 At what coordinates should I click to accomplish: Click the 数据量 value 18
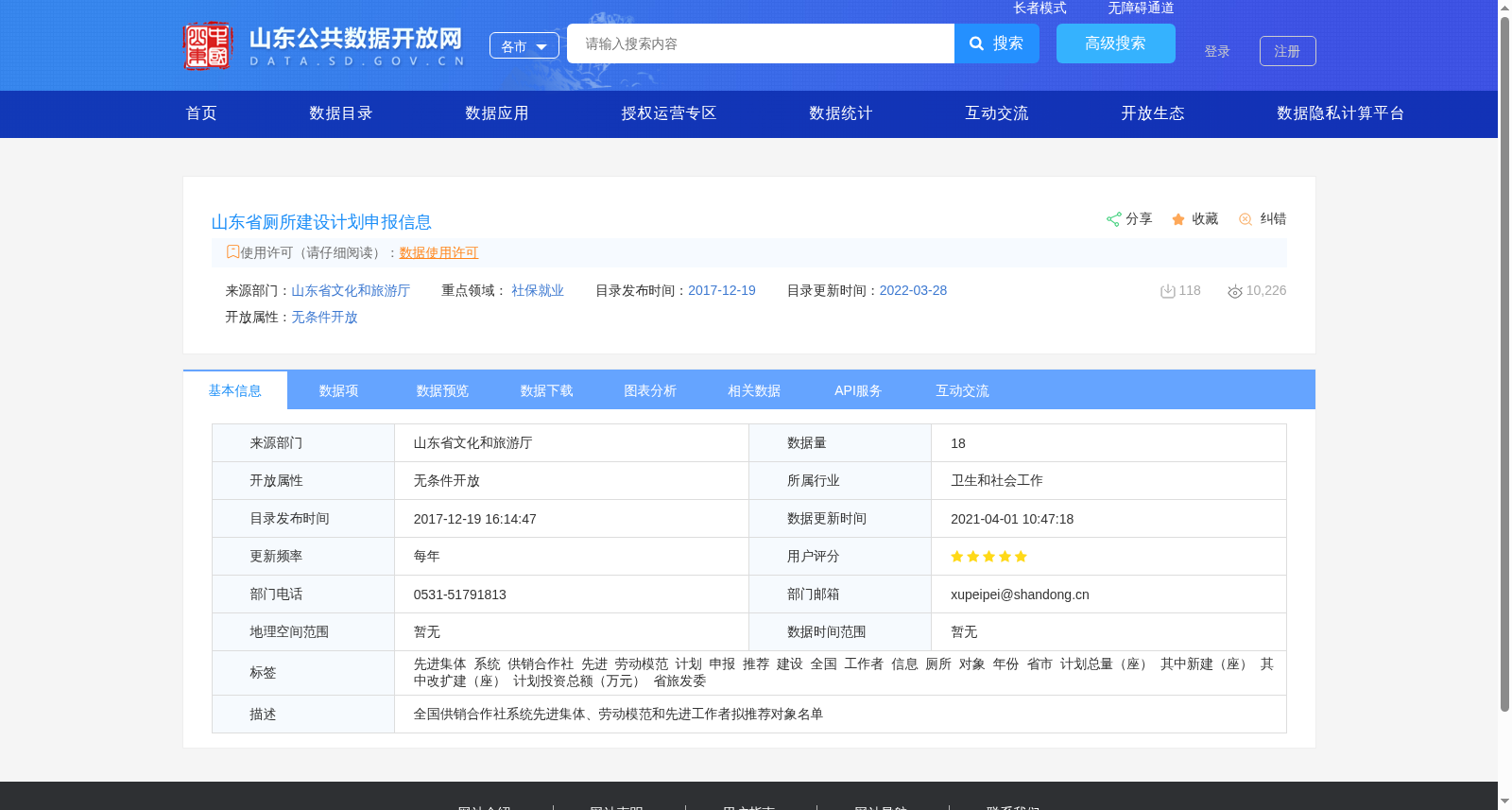pyautogui.click(x=958, y=443)
